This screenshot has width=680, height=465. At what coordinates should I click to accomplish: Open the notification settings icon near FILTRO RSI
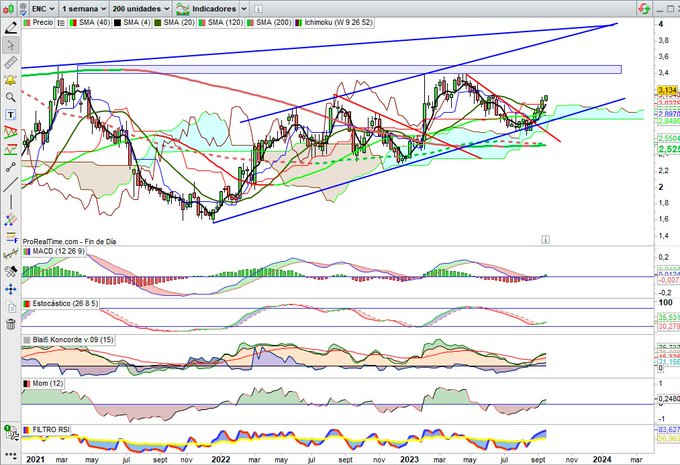click(x=12, y=434)
